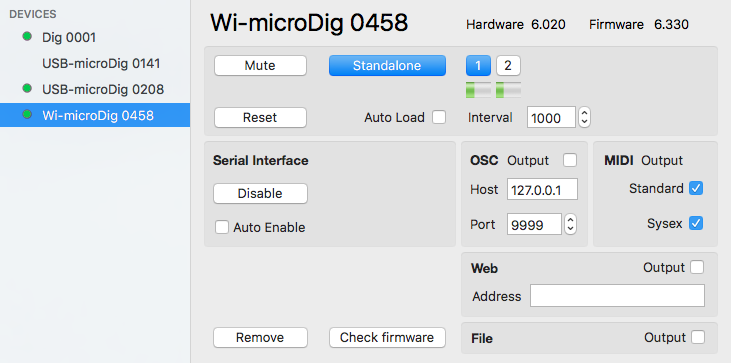Click the level indicator under slot 2
The height and width of the screenshot is (363, 731).
[x=508, y=89]
